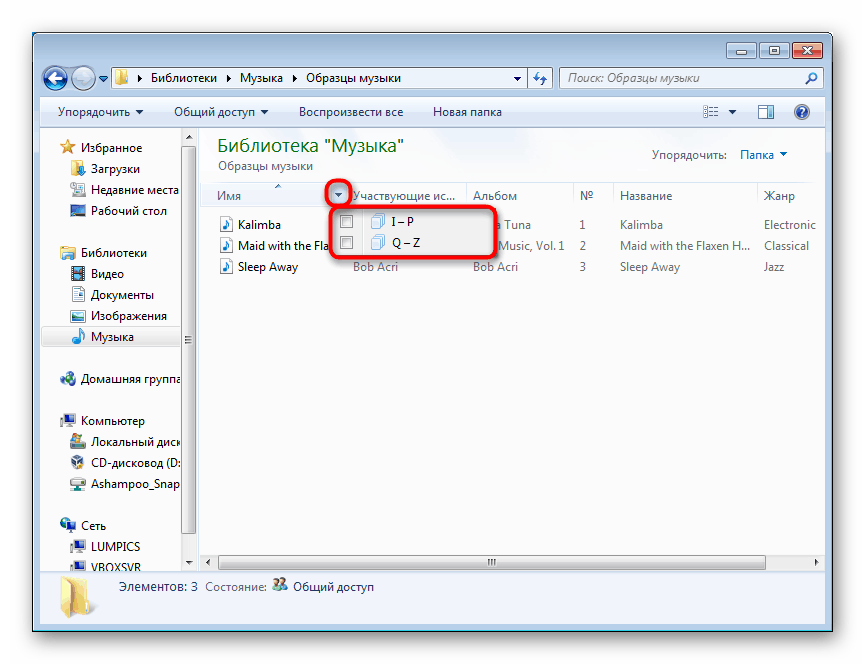Click Воспроизвести все button
This screenshot has width=865, height=664.
(x=351, y=112)
